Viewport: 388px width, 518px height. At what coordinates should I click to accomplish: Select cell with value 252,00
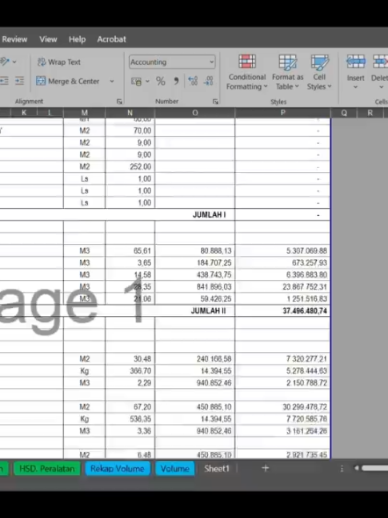pos(130,167)
